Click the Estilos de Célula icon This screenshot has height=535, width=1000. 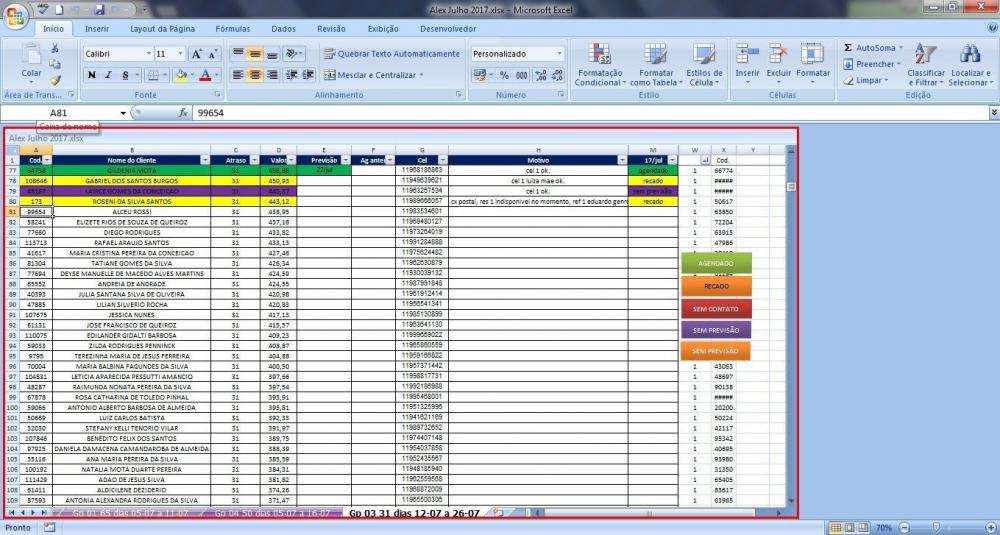(704, 54)
